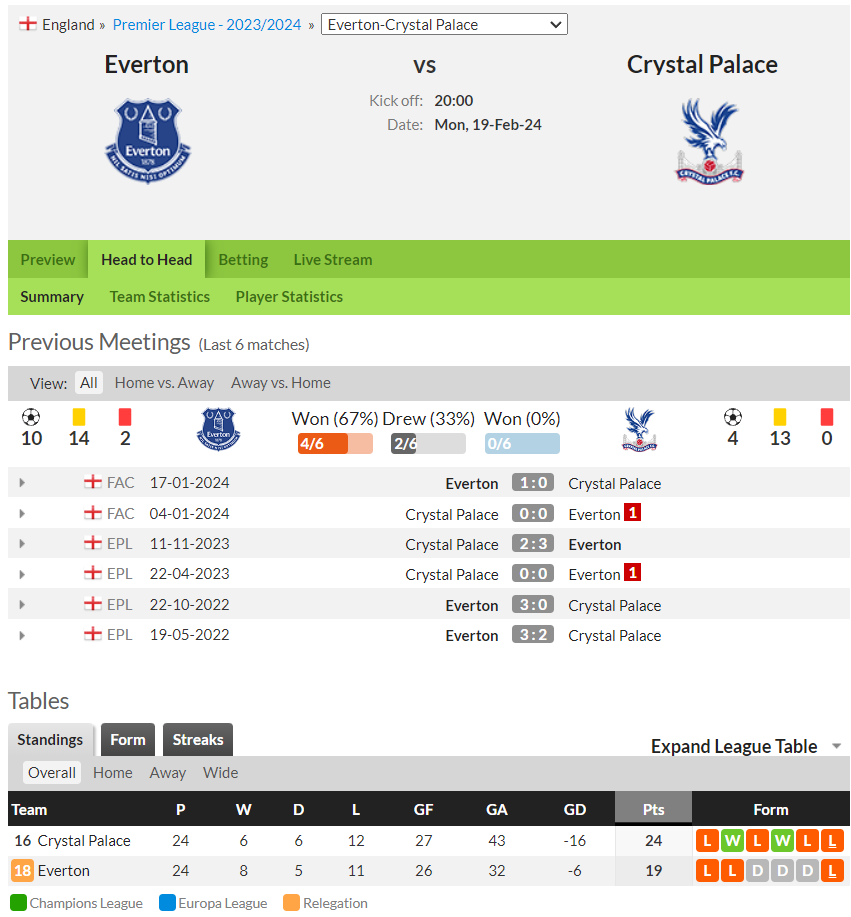Click the Everton goals football icon
Viewport: 851px width, 917px height.
[x=31, y=417]
